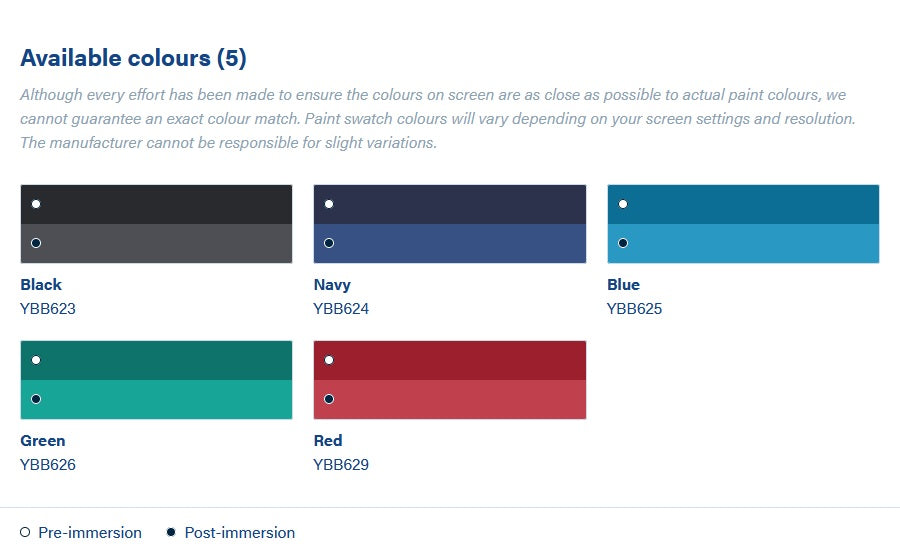The width and height of the screenshot is (900, 556).
Task: Click the Navy pre-immersion white dot
Action: 329,204
